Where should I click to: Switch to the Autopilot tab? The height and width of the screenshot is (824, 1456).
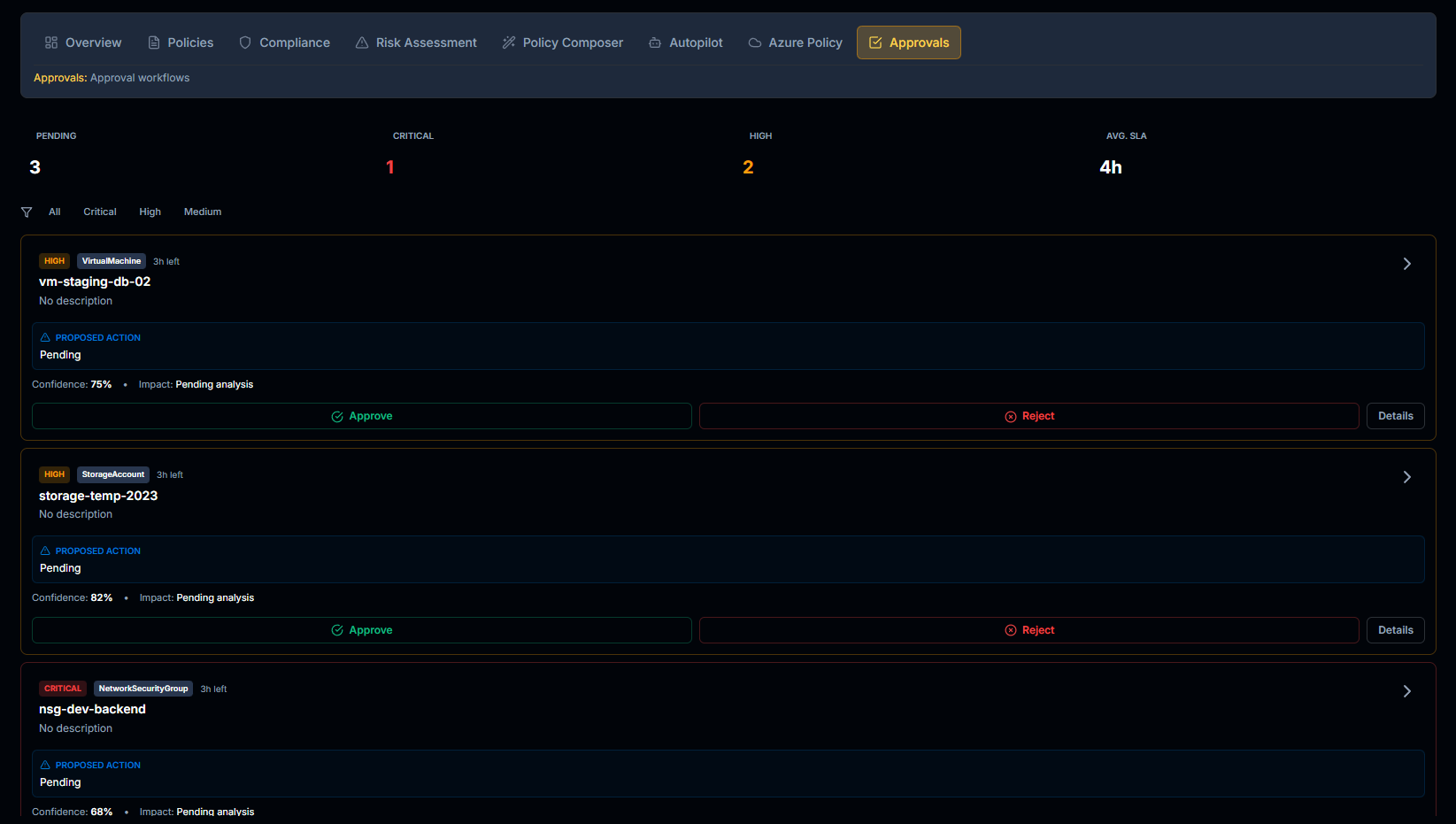click(x=686, y=42)
